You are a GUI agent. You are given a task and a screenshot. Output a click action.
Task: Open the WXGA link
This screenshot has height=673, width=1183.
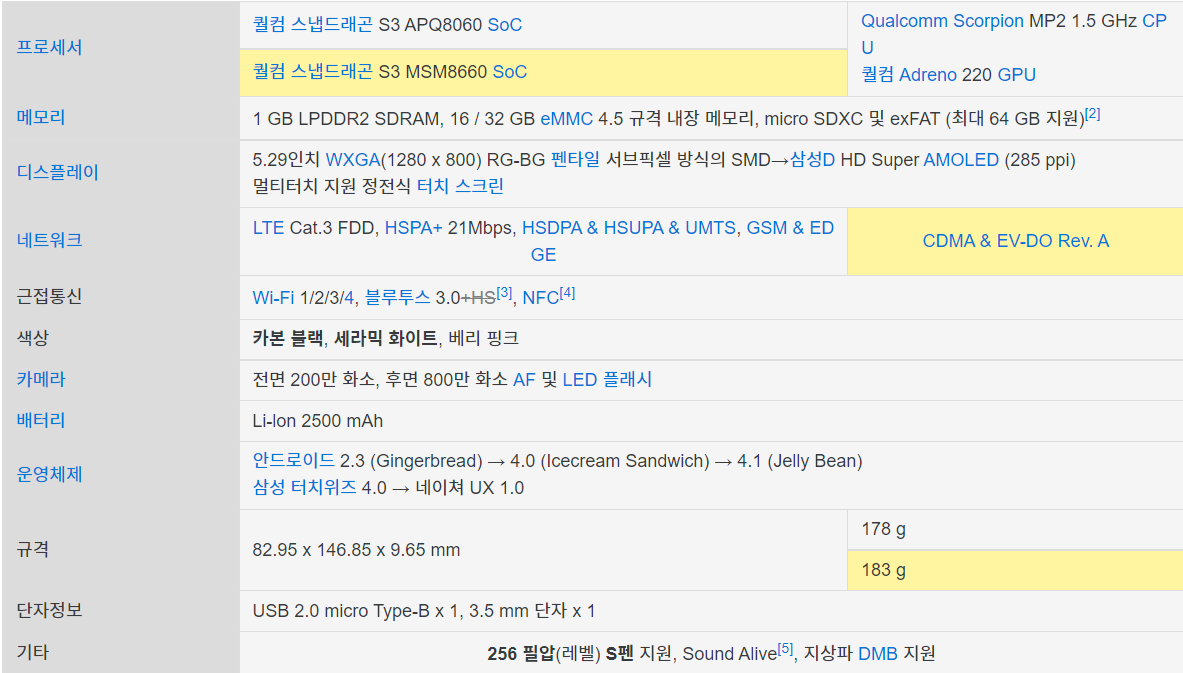click(x=353, y=160)
